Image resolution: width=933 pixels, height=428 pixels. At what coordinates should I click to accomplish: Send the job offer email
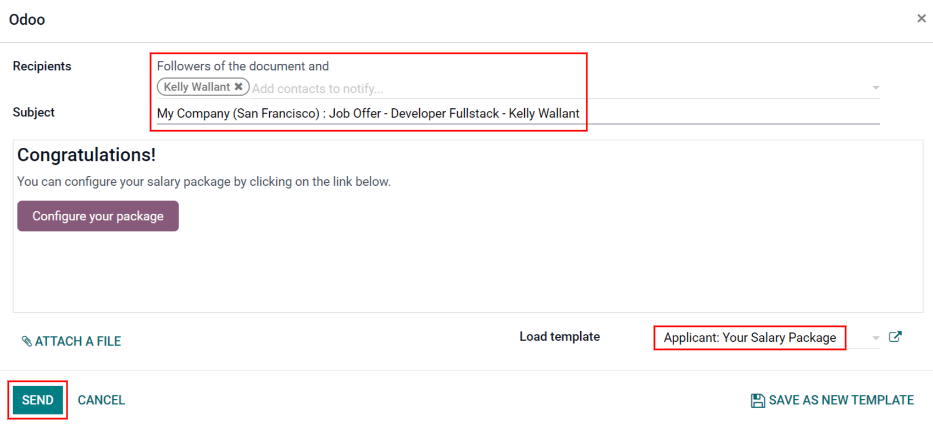(38, 400)
